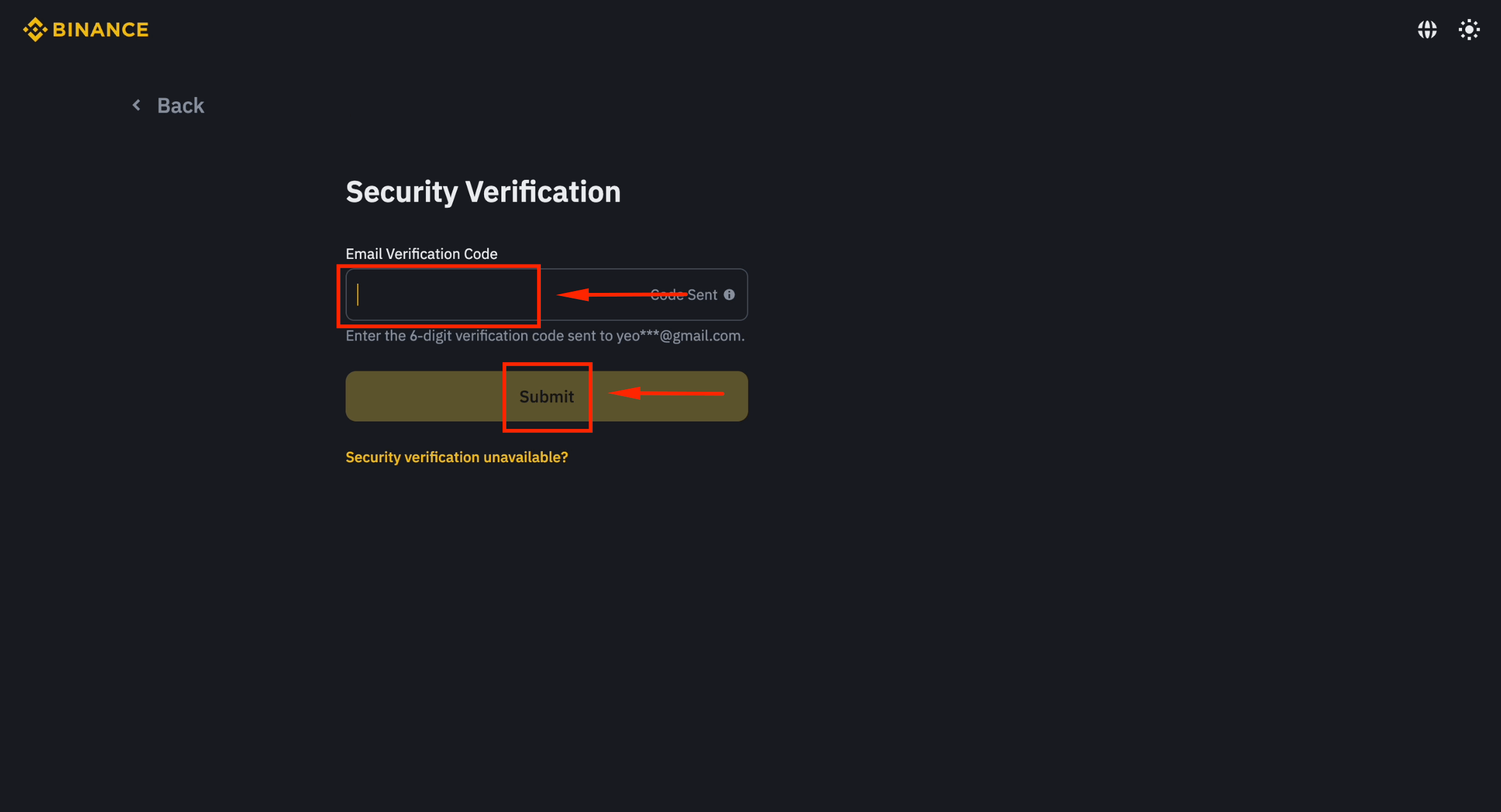Viewport: 1501px width, 812px height.
Task: Collapse back to previous page via chevron
Action: 137,104
